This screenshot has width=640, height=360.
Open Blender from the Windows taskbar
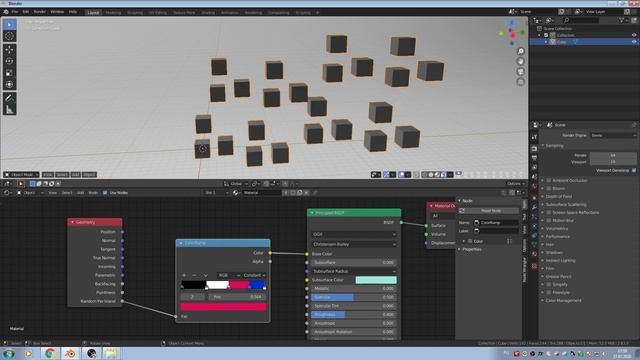point(70,353)
